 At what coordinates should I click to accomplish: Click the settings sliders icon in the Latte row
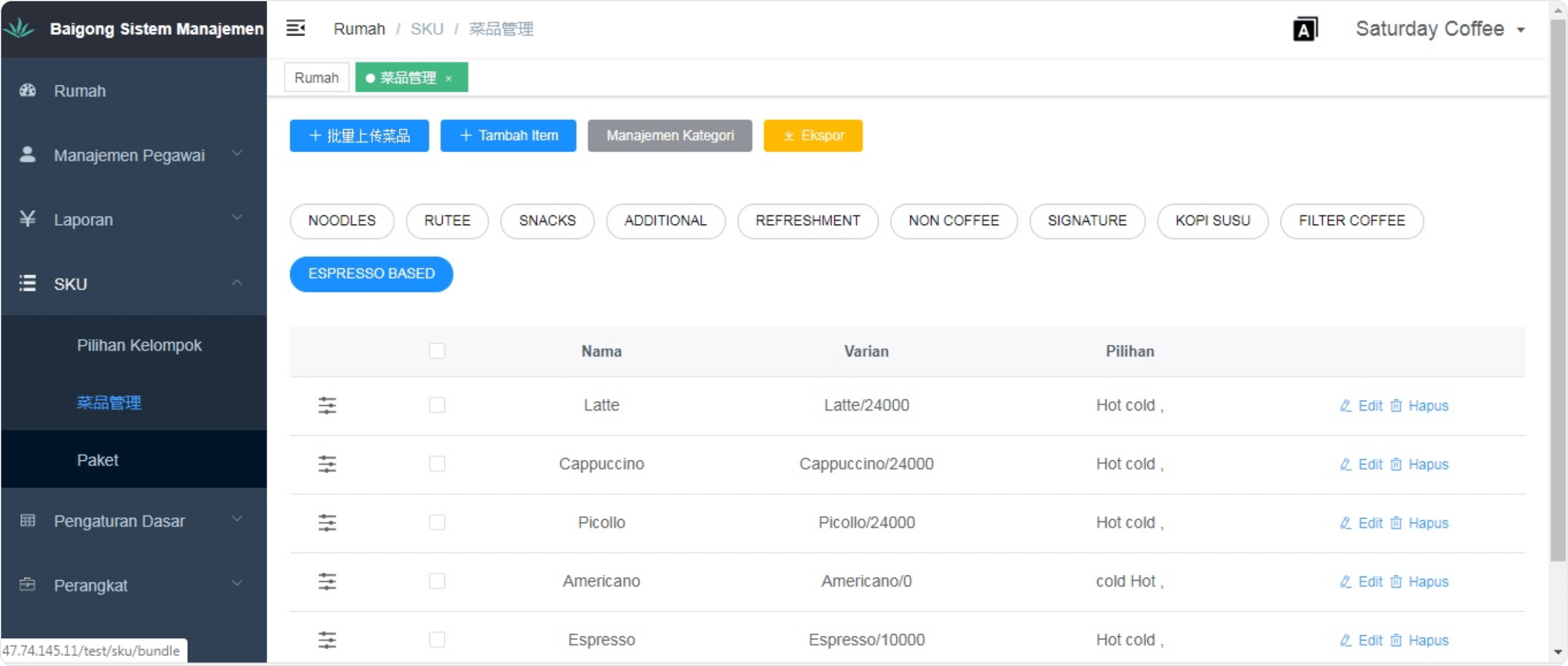(x=327, y=405)
